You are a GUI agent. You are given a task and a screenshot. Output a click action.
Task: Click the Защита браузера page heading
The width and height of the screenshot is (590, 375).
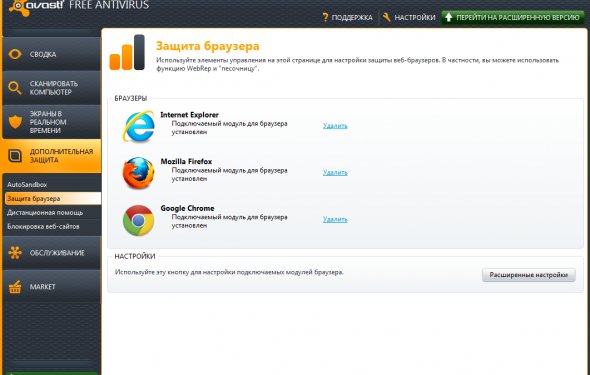click(208, 46)
